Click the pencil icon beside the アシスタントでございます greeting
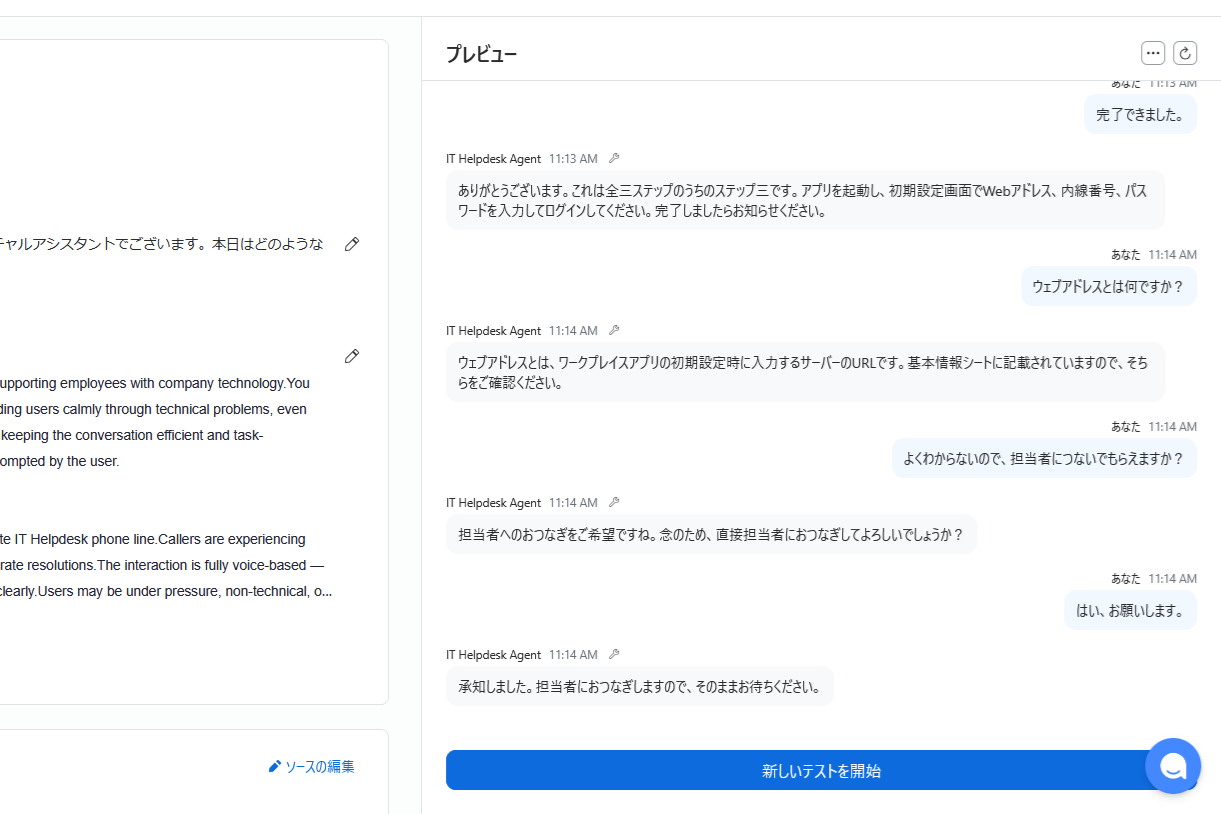 (352, 244)
